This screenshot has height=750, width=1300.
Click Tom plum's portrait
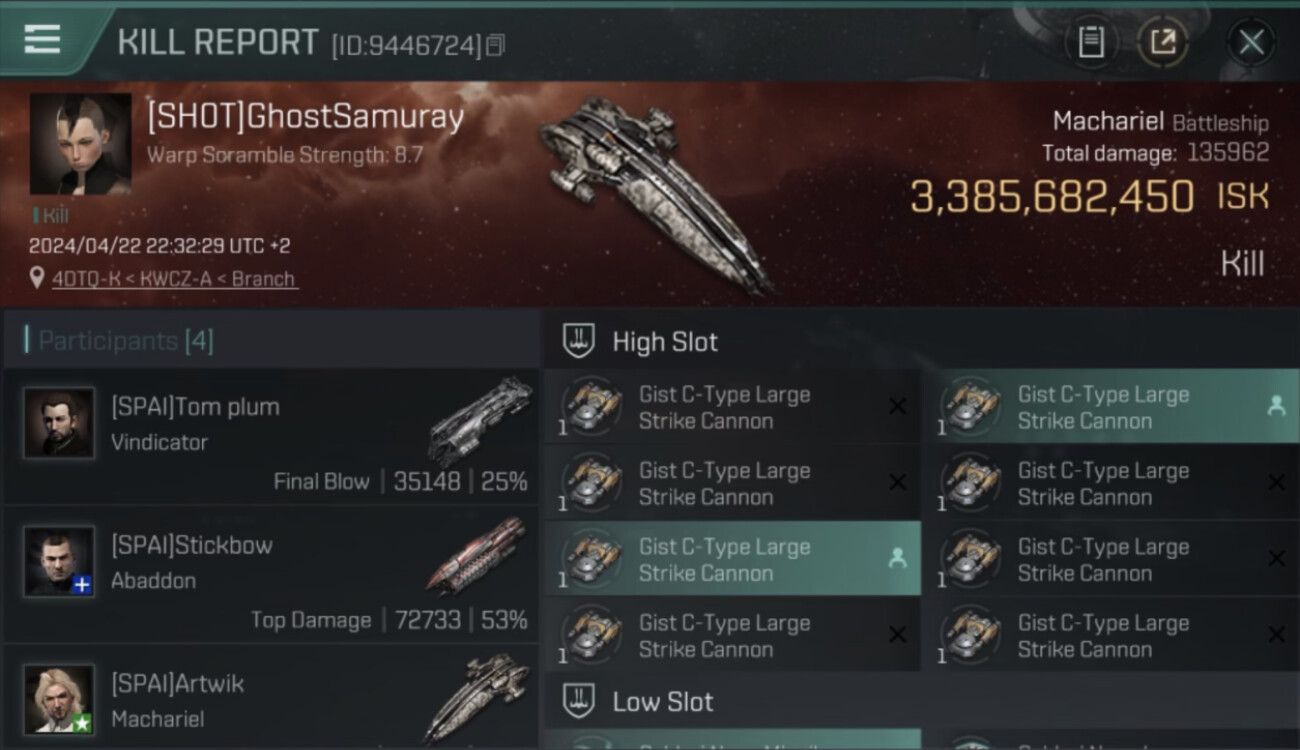tap(60, 423)
